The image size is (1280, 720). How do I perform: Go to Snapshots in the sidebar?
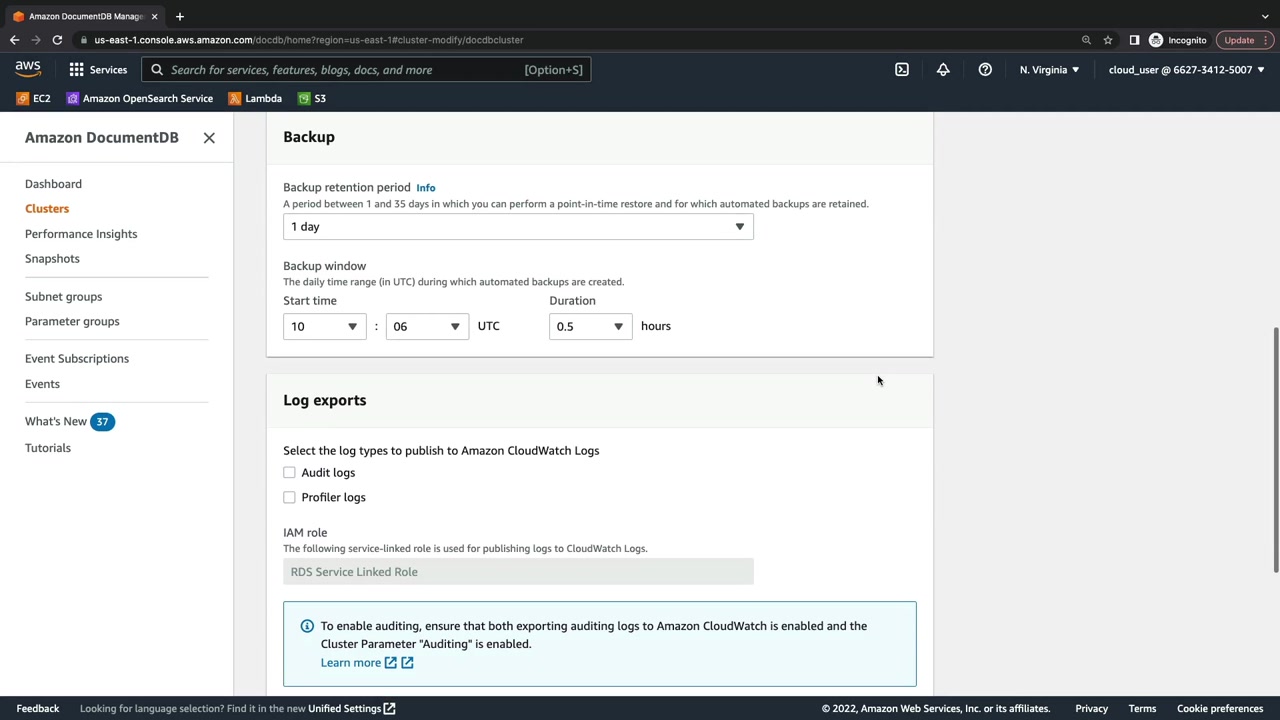[x=52, y=259]
